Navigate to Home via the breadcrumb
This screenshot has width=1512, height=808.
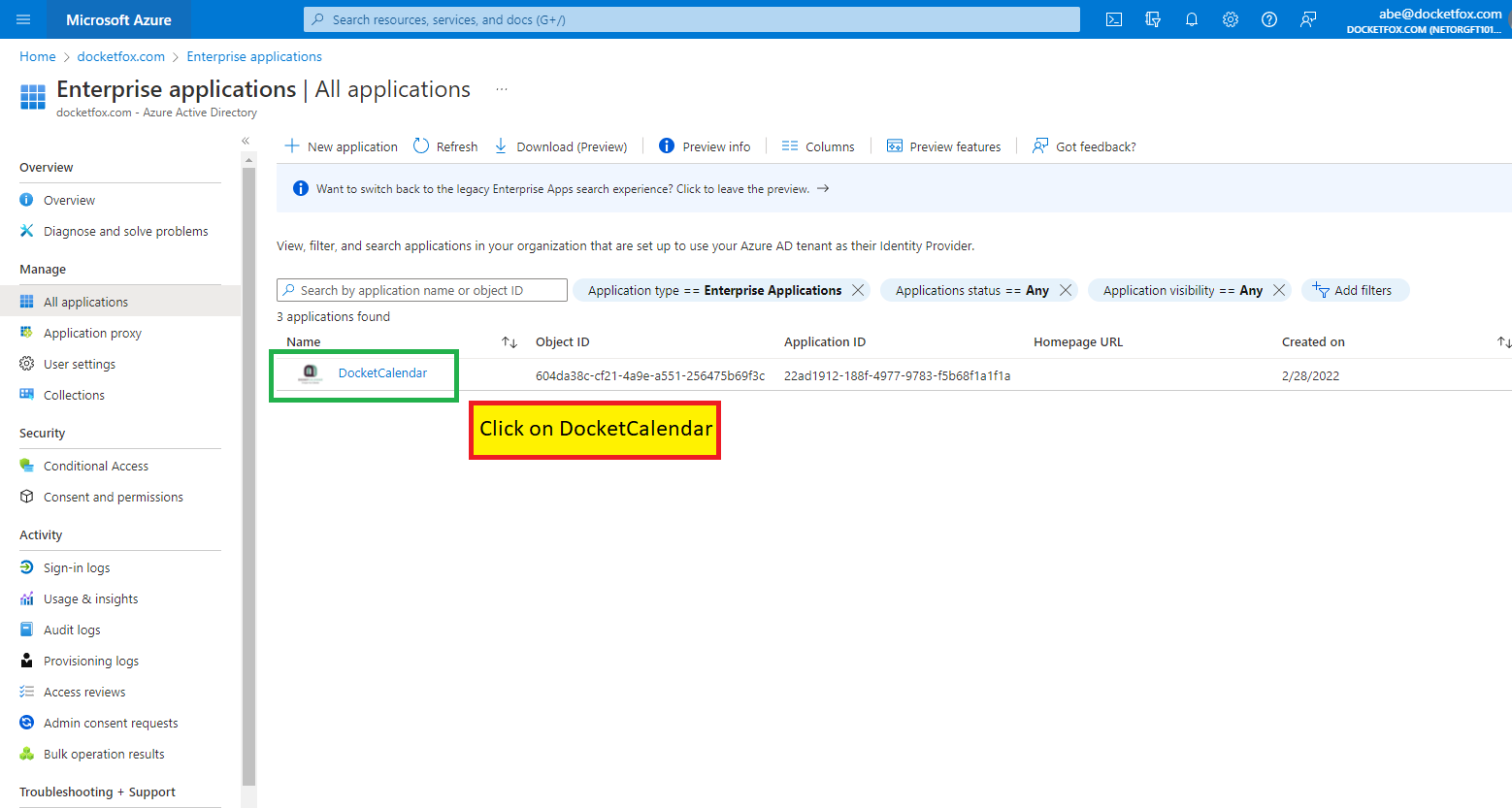click(37, 55)
